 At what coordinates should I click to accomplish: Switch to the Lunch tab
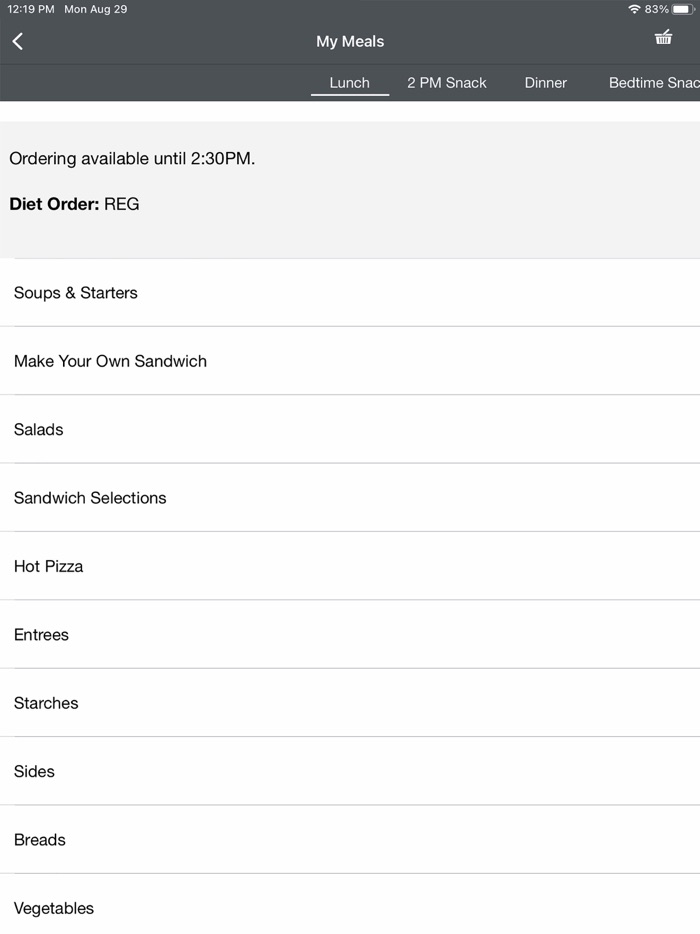[x=349, y=83]
